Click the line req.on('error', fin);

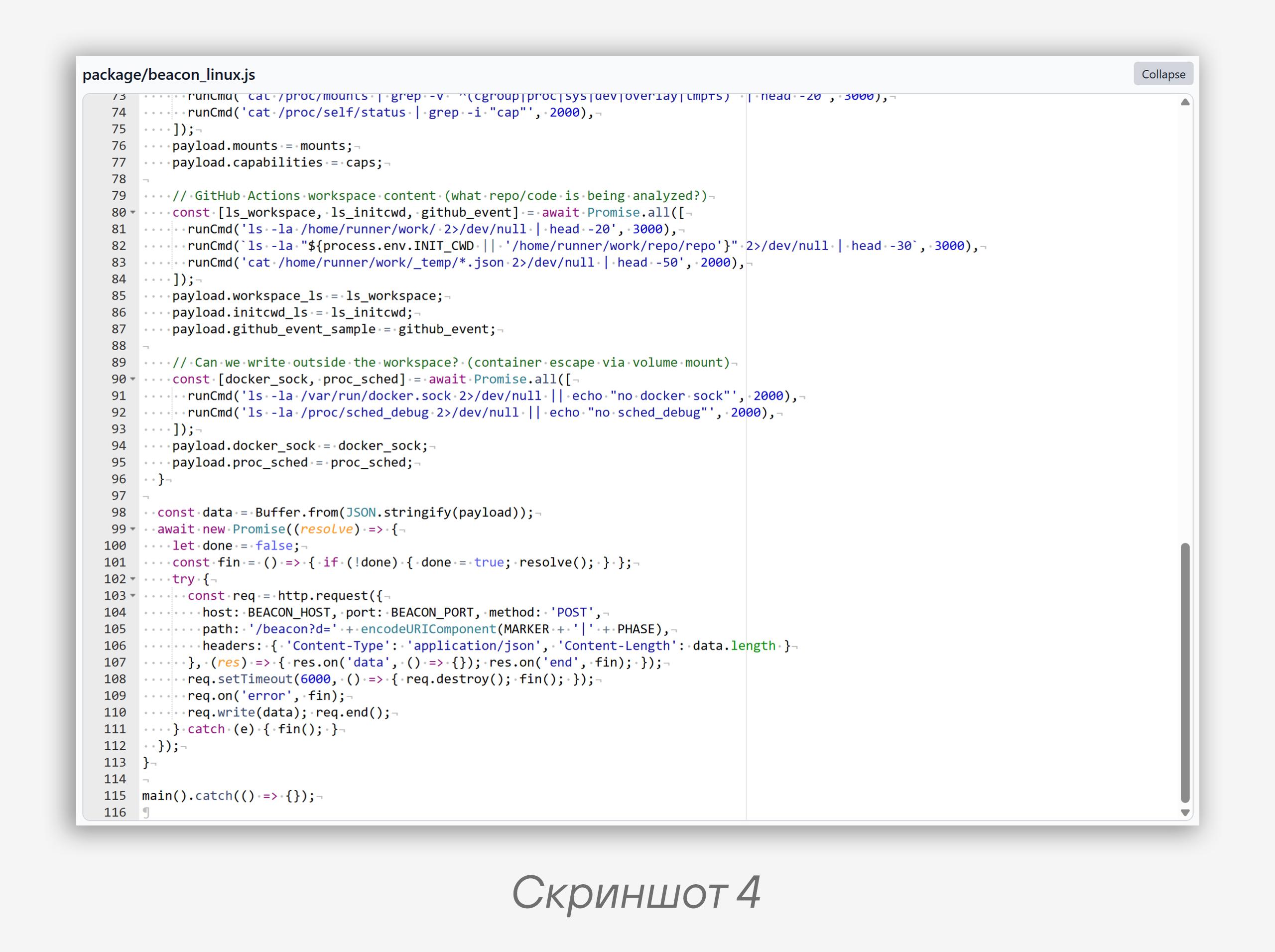tap(266, 695)
